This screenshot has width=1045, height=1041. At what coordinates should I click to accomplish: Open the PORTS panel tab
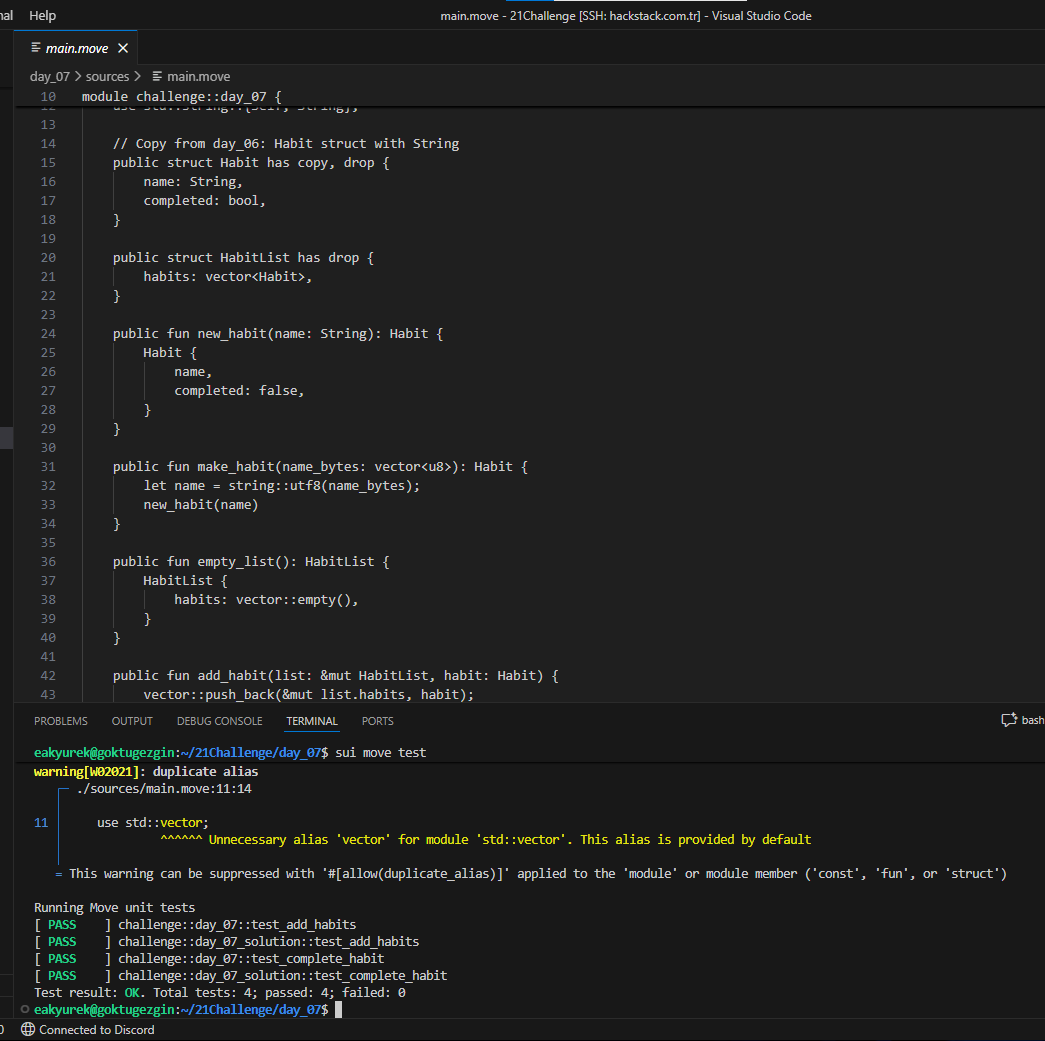pyautogui.click(x=377, y=721)
